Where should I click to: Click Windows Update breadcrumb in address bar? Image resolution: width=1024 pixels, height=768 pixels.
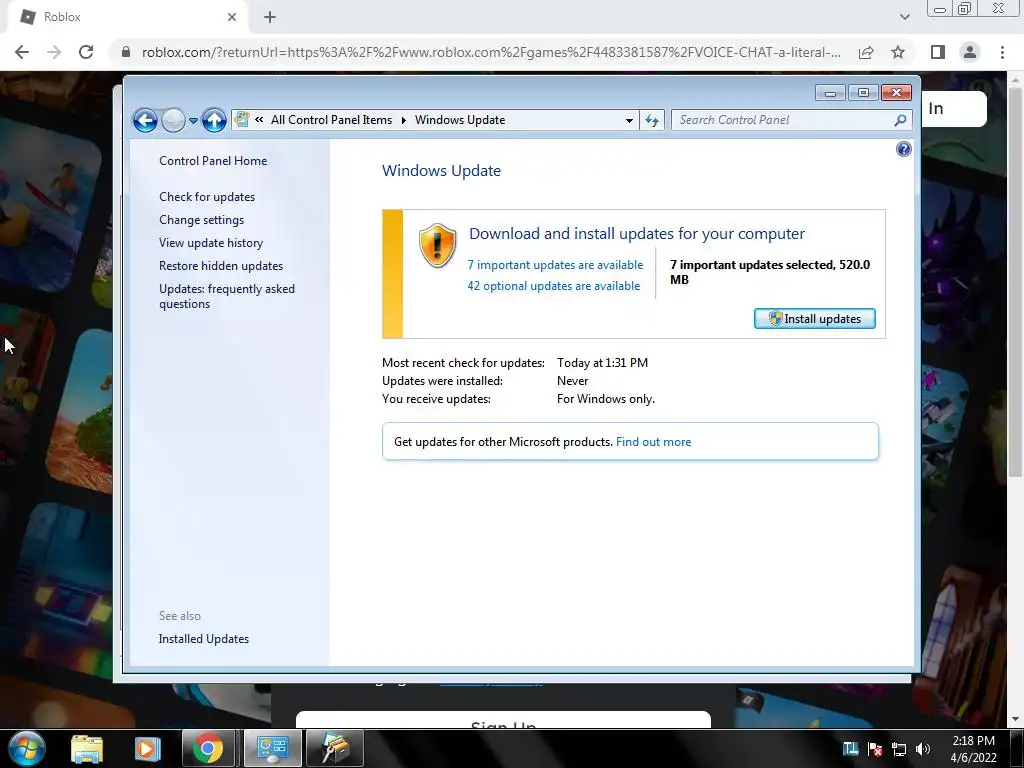[x=460, y=120]
